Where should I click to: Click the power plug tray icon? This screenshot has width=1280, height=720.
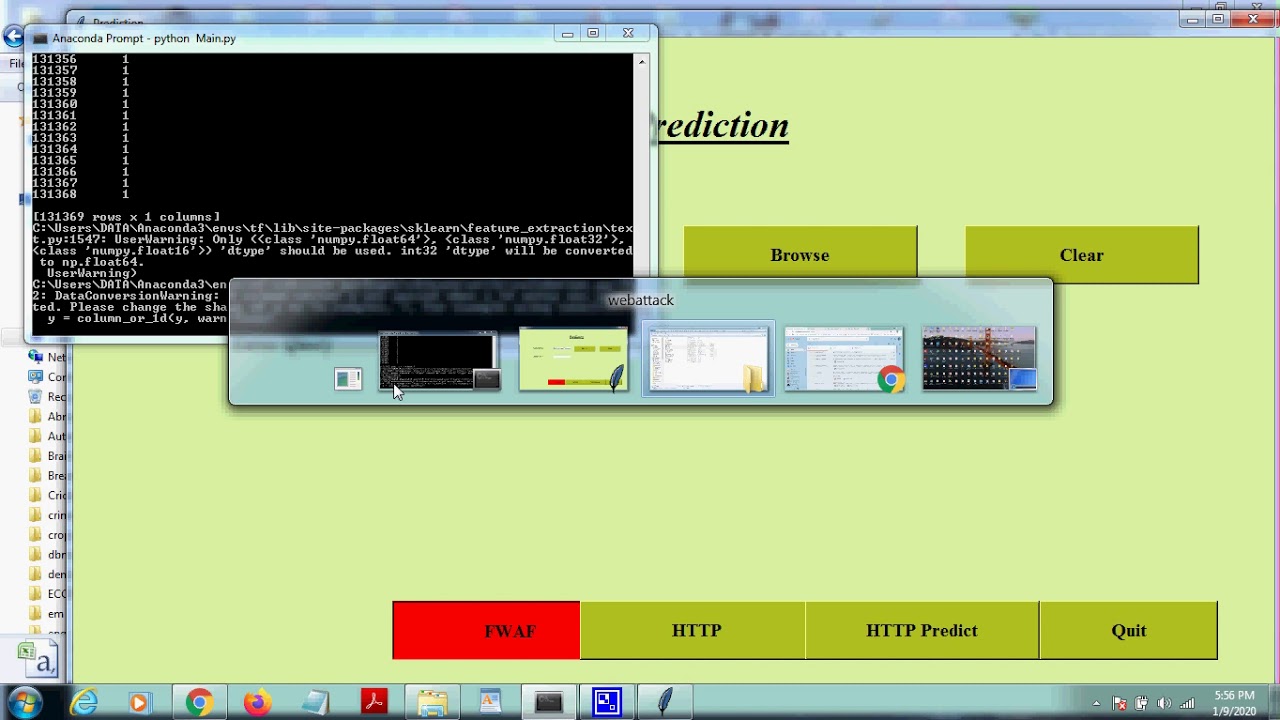pyautogui.click(x=1143, y=704)
